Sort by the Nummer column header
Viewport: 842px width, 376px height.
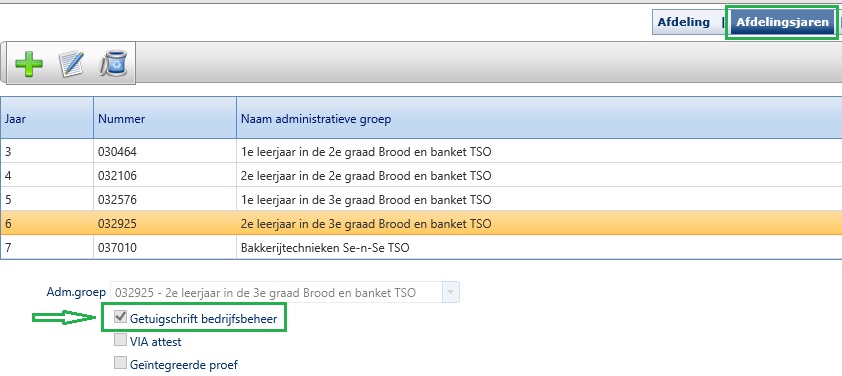165,119
